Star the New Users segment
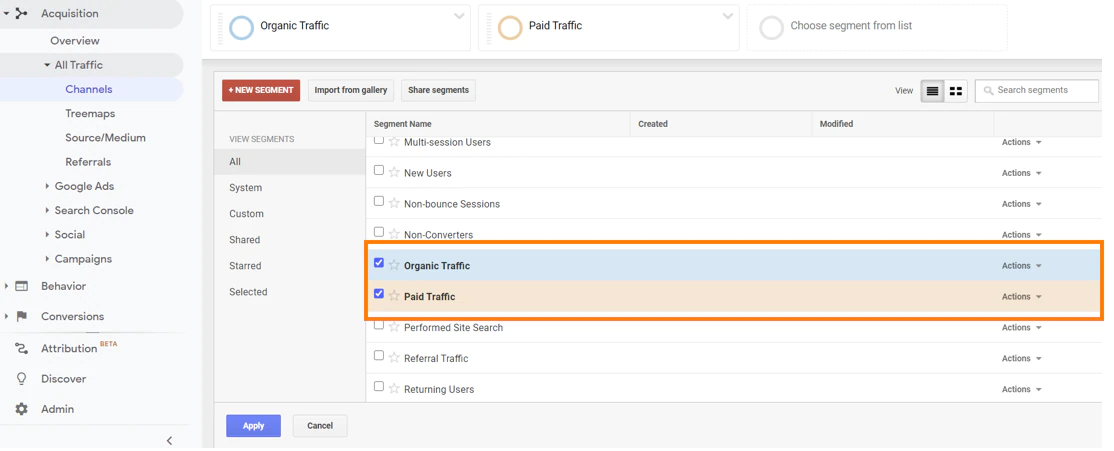1114x451 pixels. point(394,173)
